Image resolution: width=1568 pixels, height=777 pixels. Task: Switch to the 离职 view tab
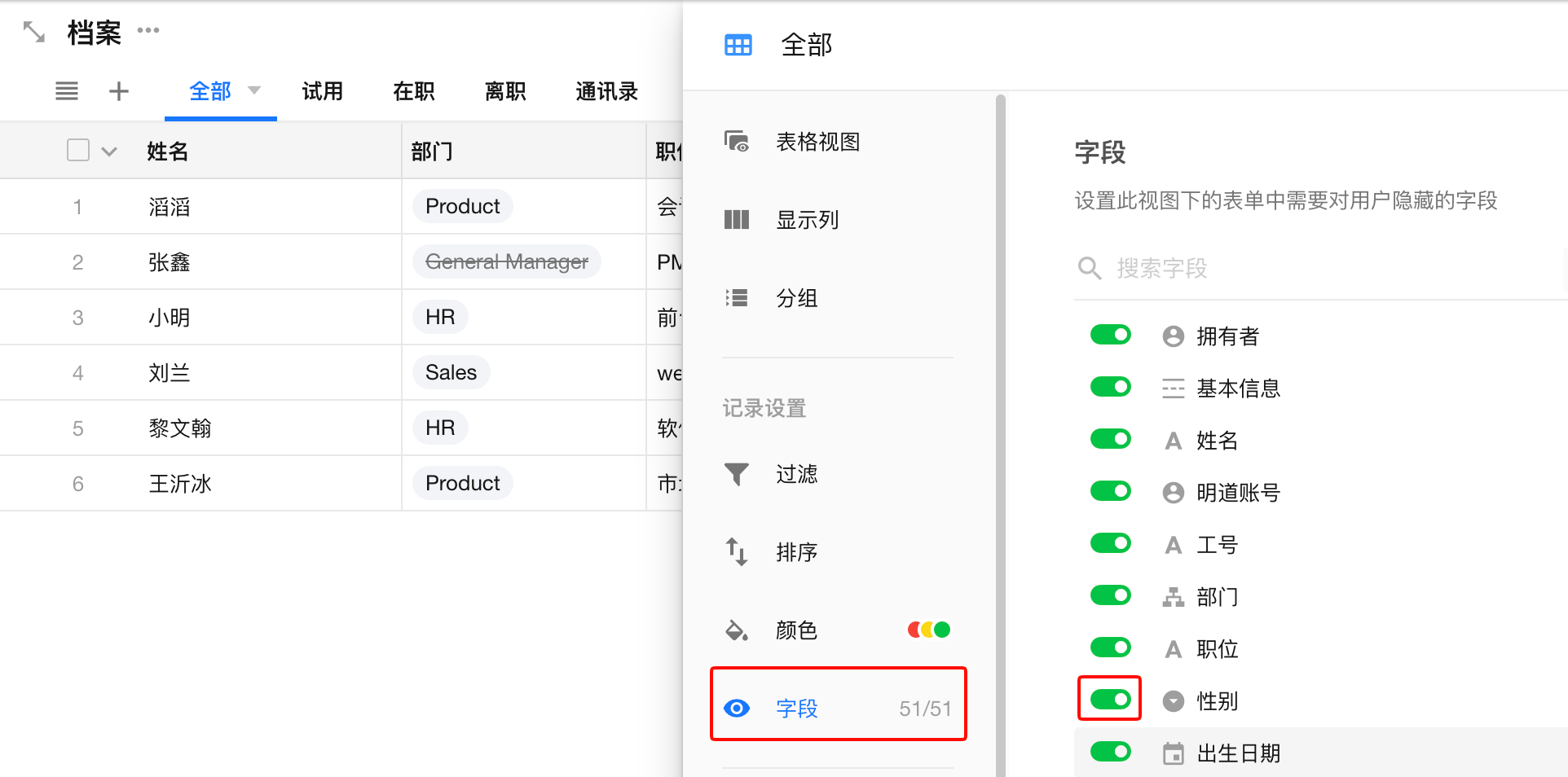(x=504, y=91)
